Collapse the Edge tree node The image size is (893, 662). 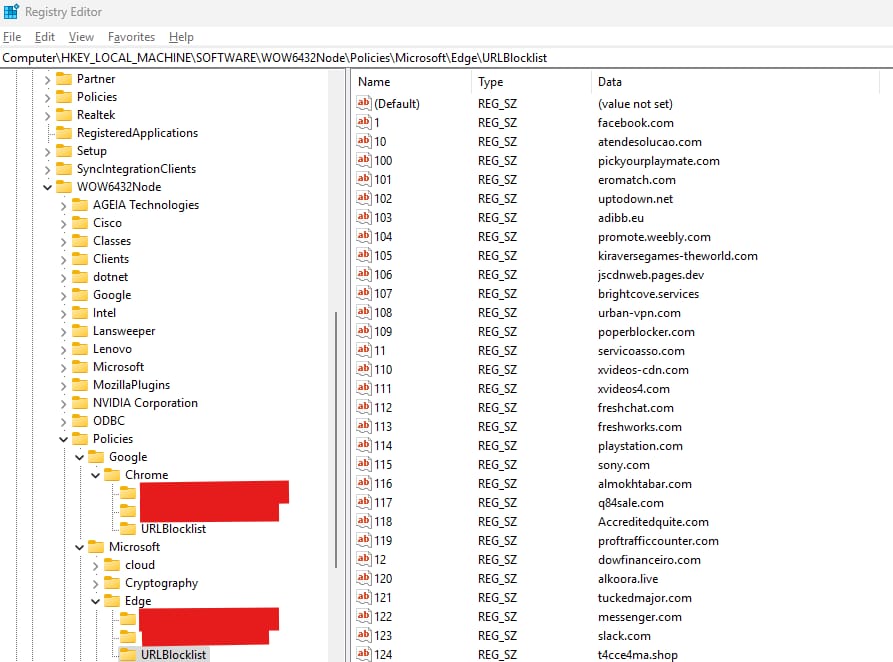click(96, 602)
